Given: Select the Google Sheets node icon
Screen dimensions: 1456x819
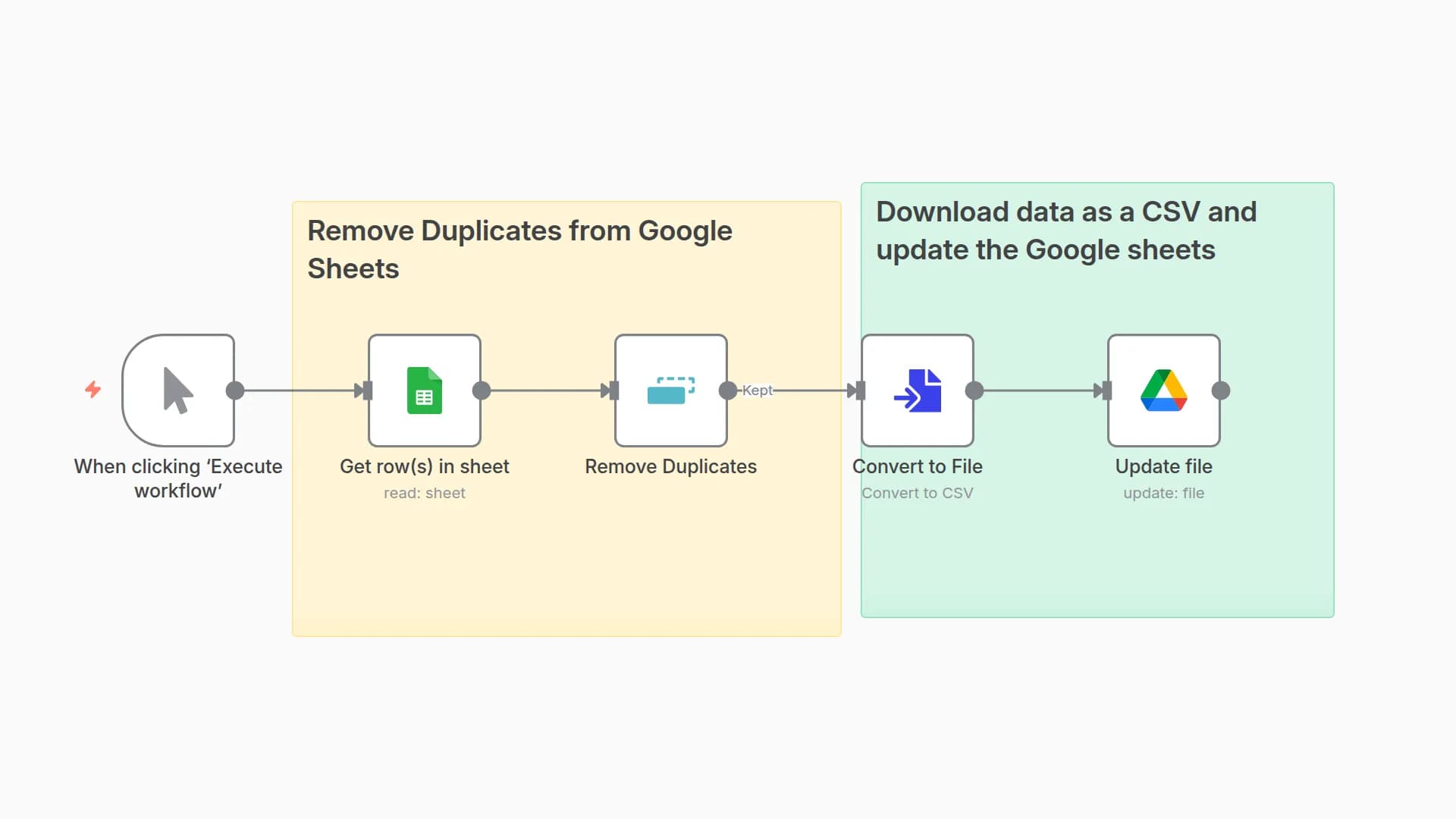Looking at the screenshot, I should click(x=424, y=391).
